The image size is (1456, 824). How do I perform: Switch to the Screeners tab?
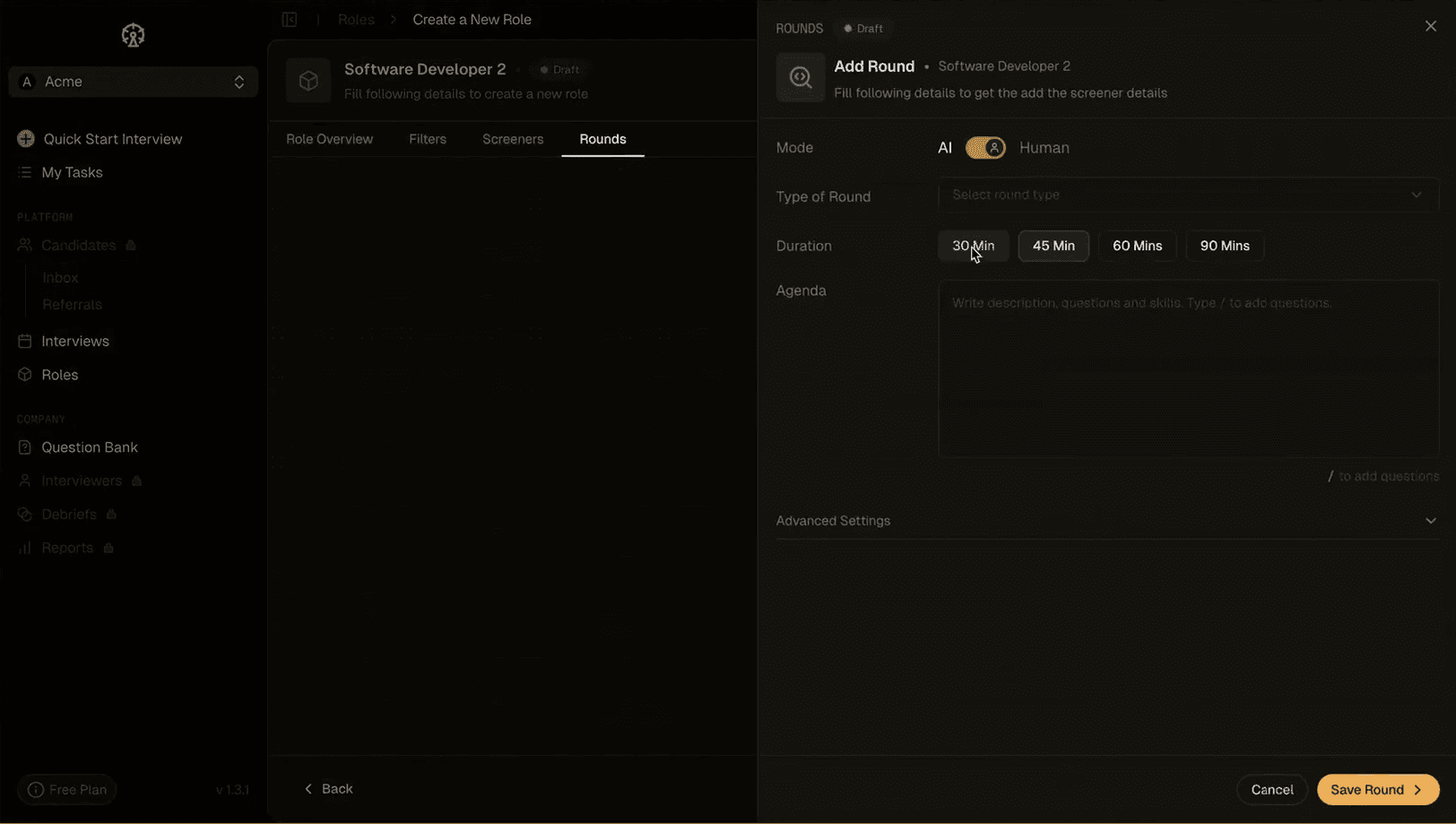(x=513, y=139)
